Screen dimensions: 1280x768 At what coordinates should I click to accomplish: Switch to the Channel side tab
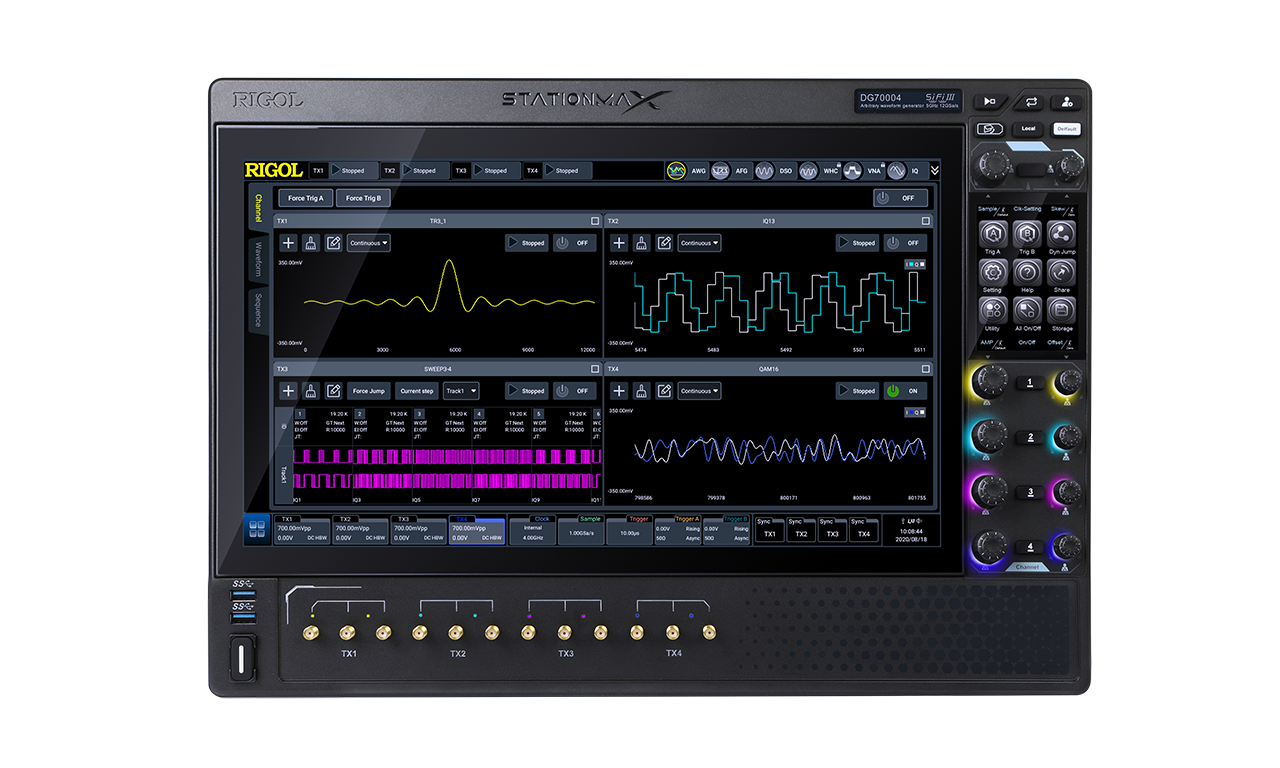click(x=257, y=208)
